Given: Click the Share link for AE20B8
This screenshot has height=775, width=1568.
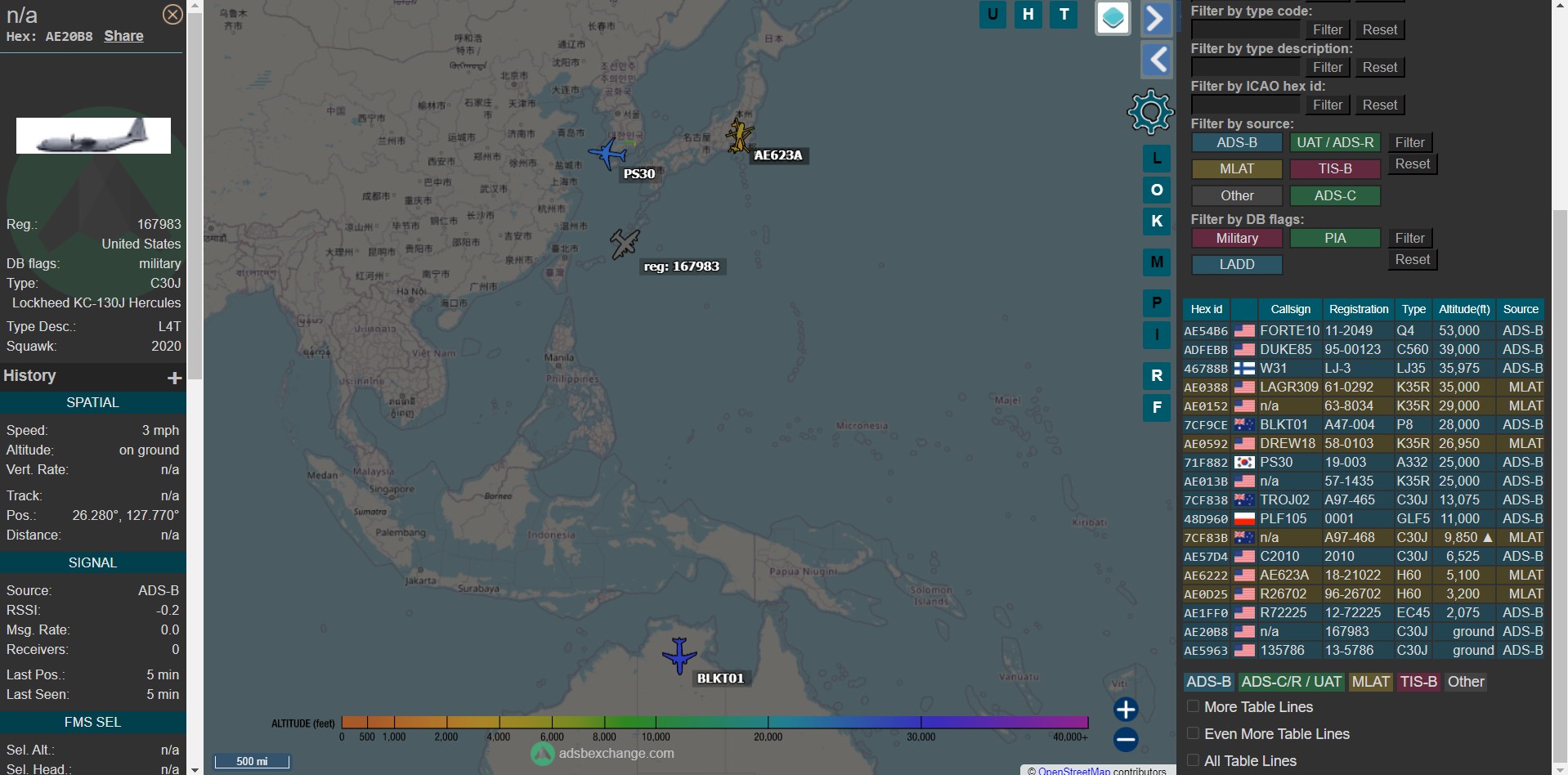Looking at the screenshot, I should (123, 36).
